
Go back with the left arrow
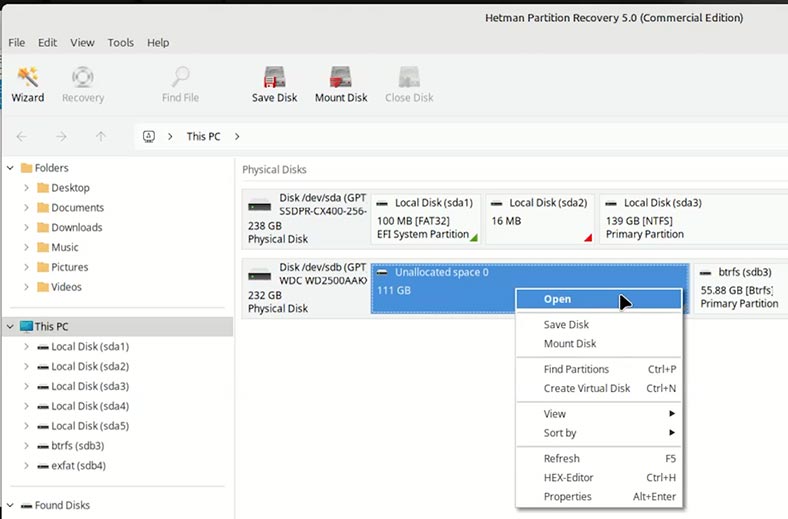(x=22, y=136)
